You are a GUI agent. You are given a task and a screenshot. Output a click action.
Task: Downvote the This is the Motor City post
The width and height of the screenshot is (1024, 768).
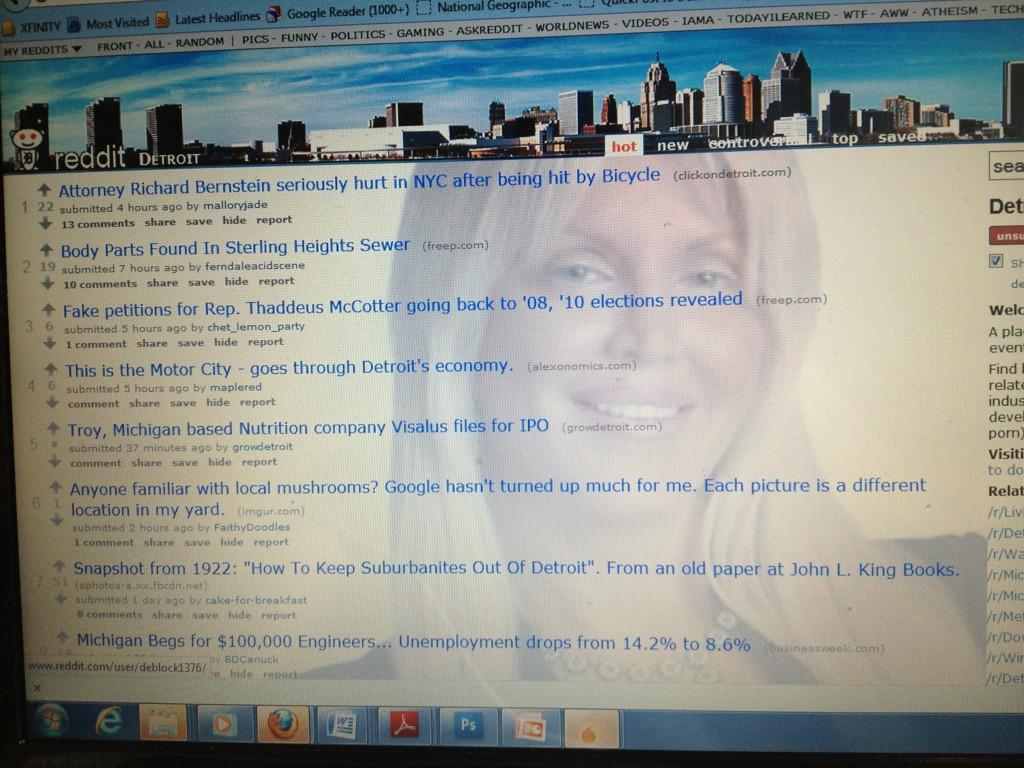52,402
